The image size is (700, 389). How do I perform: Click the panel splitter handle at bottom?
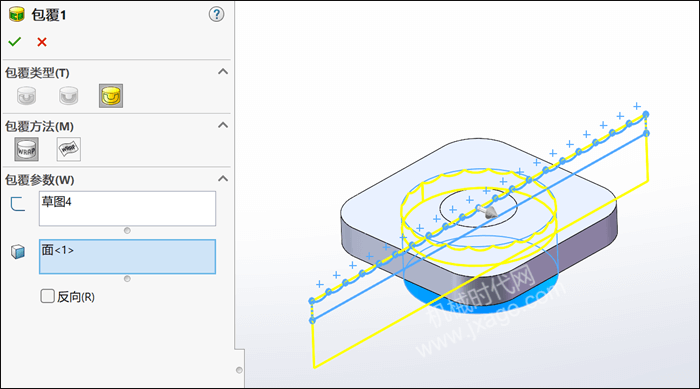pos(239,370)
